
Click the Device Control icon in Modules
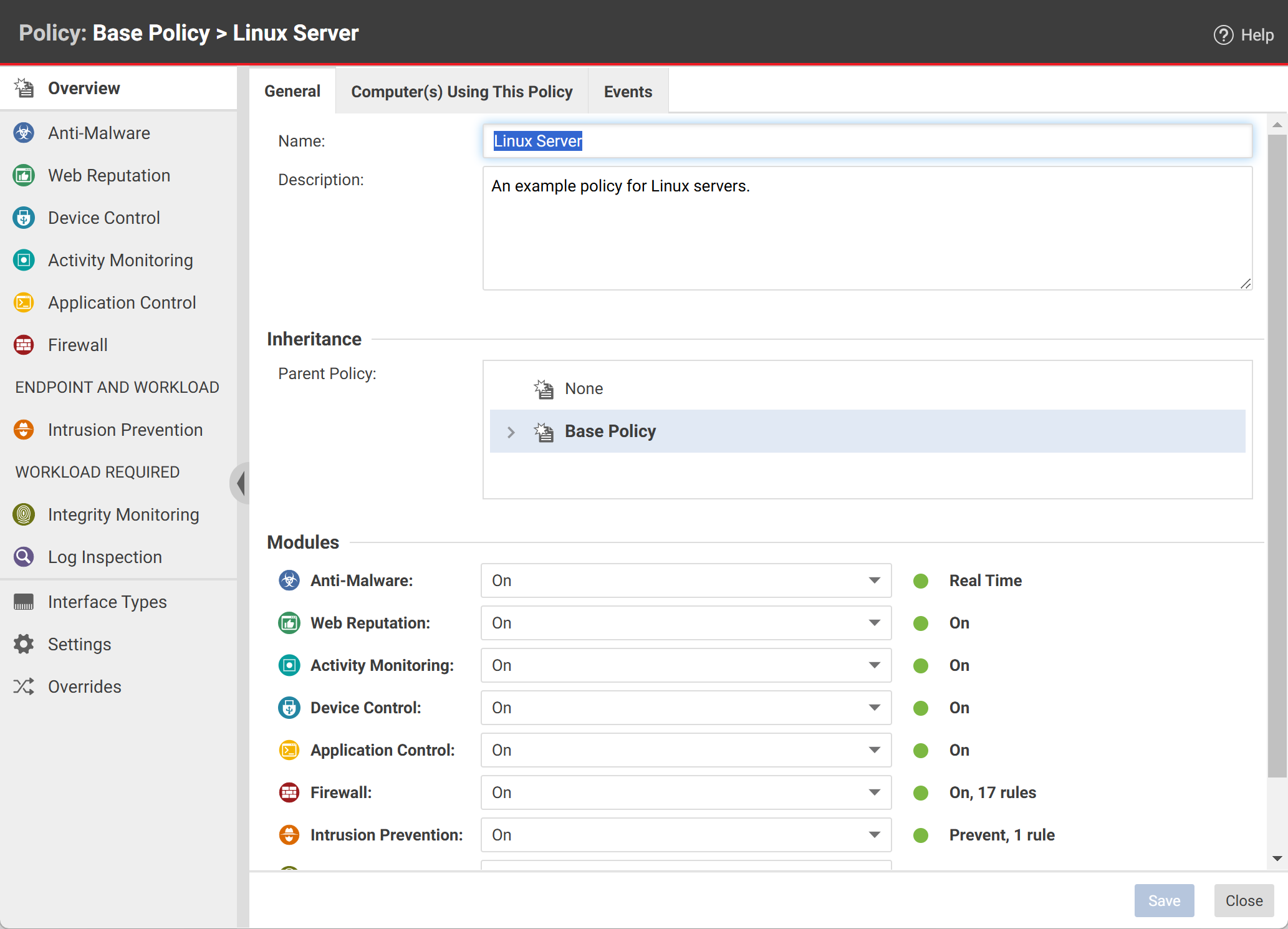289,708
